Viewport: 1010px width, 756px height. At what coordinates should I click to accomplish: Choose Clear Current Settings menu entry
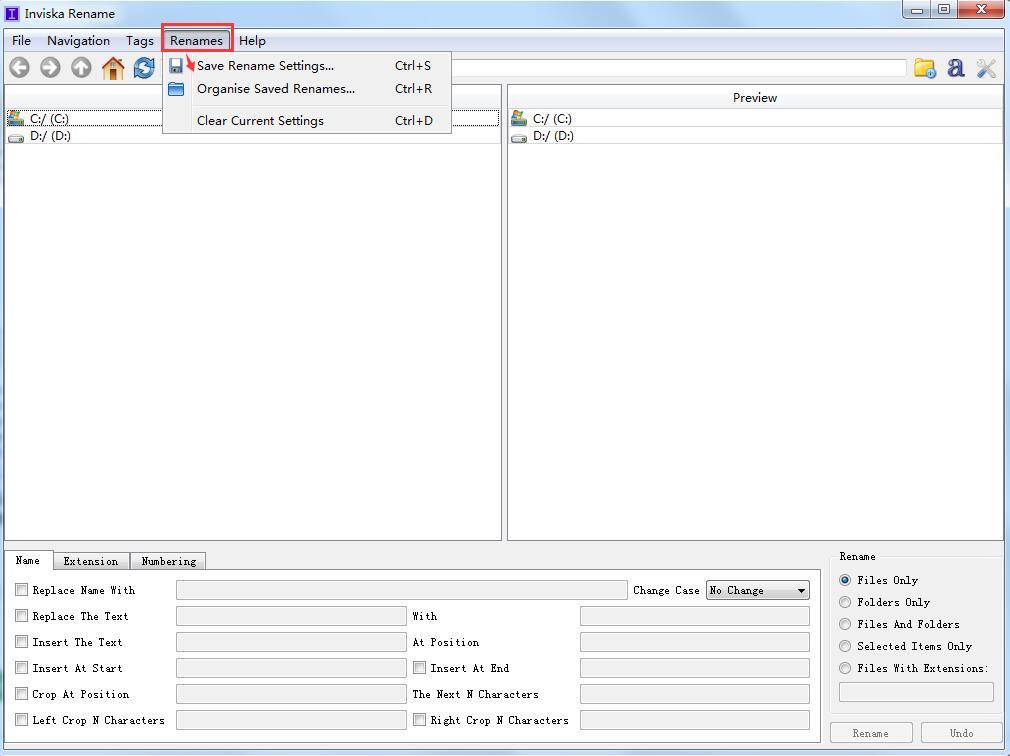307,120
